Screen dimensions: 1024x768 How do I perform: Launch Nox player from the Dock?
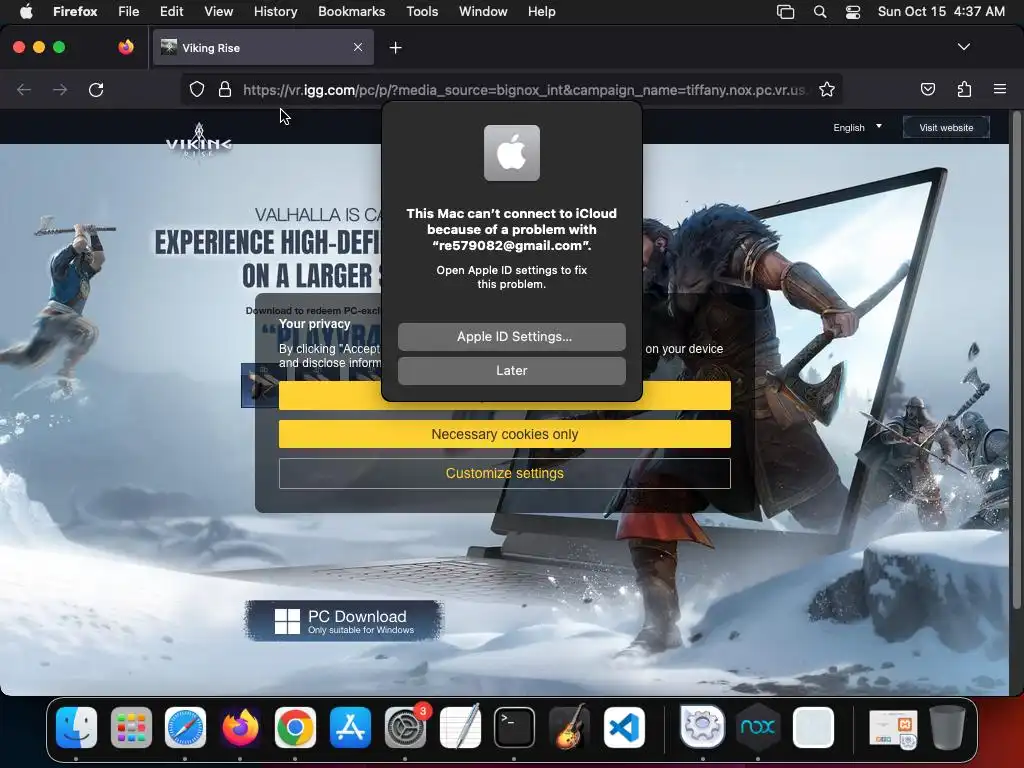tap(758, 728)
